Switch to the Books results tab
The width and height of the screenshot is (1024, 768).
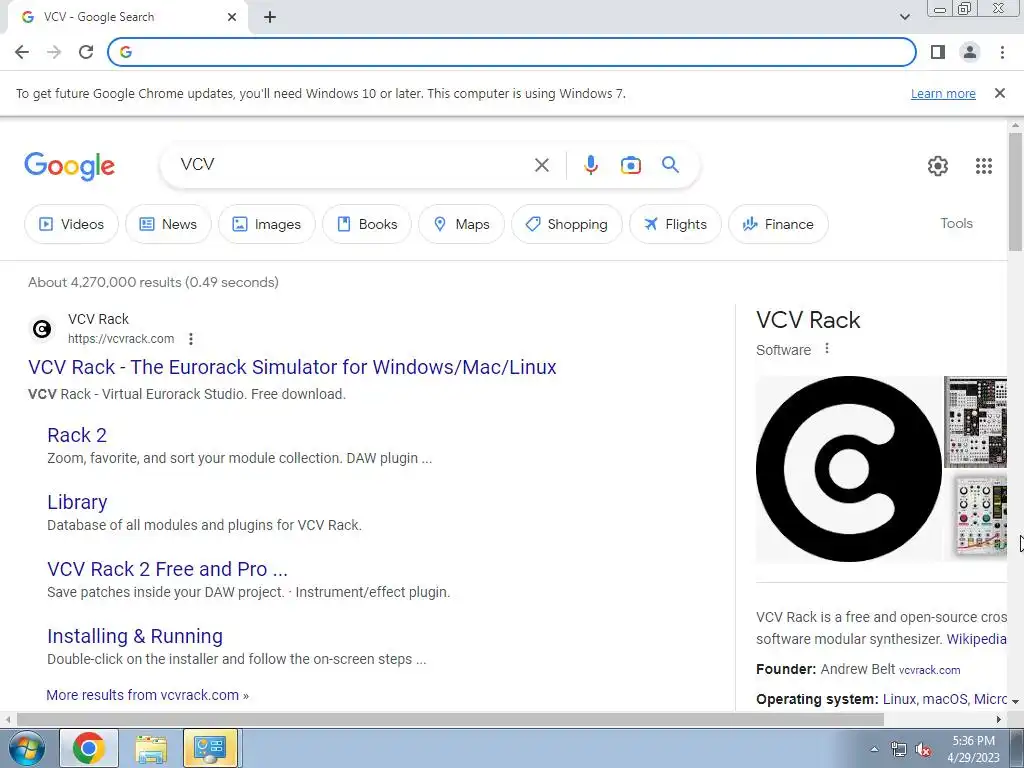pyautogui.click(x=366, y=224)
